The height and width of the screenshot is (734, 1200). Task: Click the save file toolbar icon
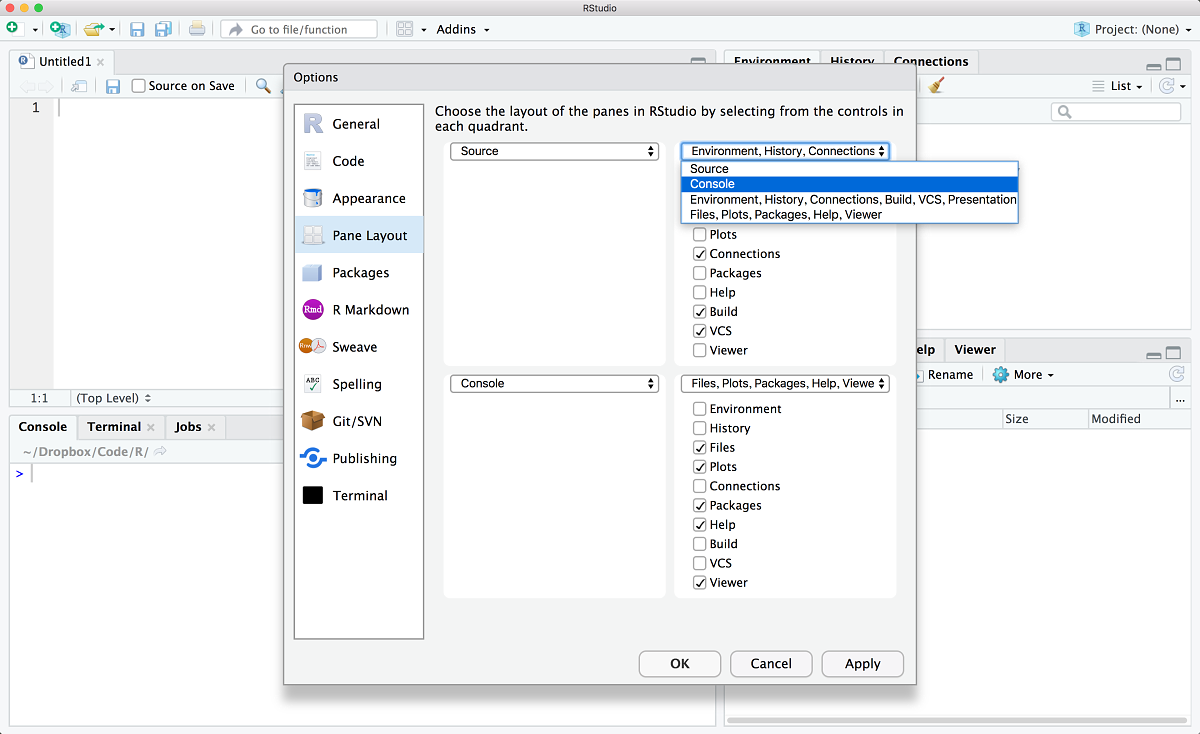(137, 29)
